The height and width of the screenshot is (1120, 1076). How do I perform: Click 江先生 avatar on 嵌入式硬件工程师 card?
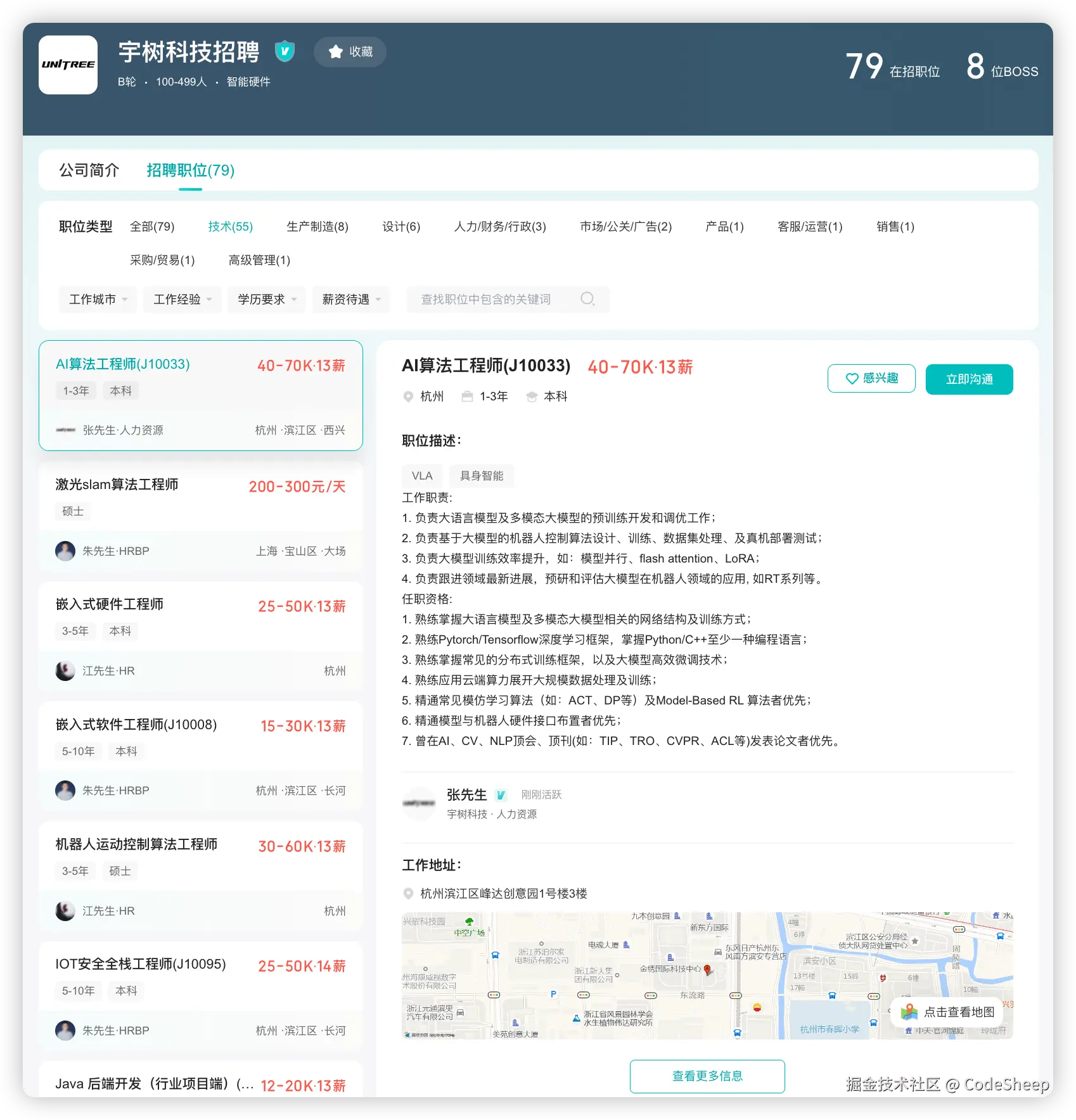[65, 671]
